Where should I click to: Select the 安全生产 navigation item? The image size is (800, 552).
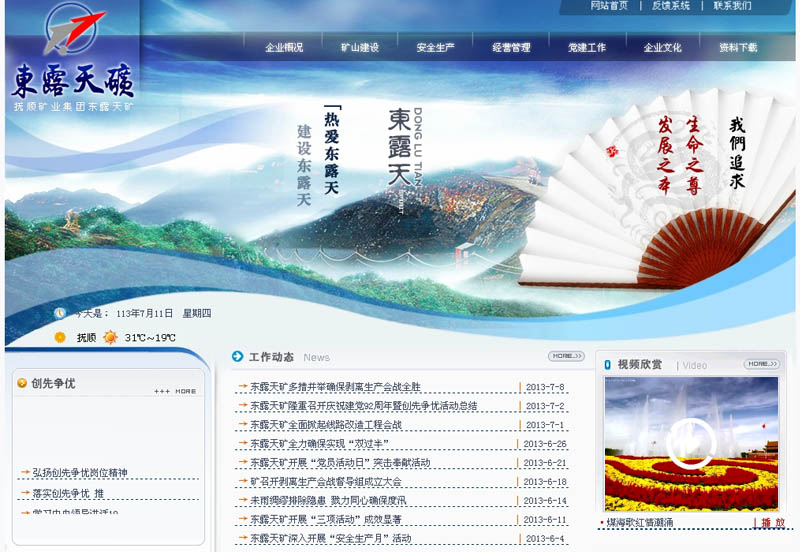click(436, 47)
